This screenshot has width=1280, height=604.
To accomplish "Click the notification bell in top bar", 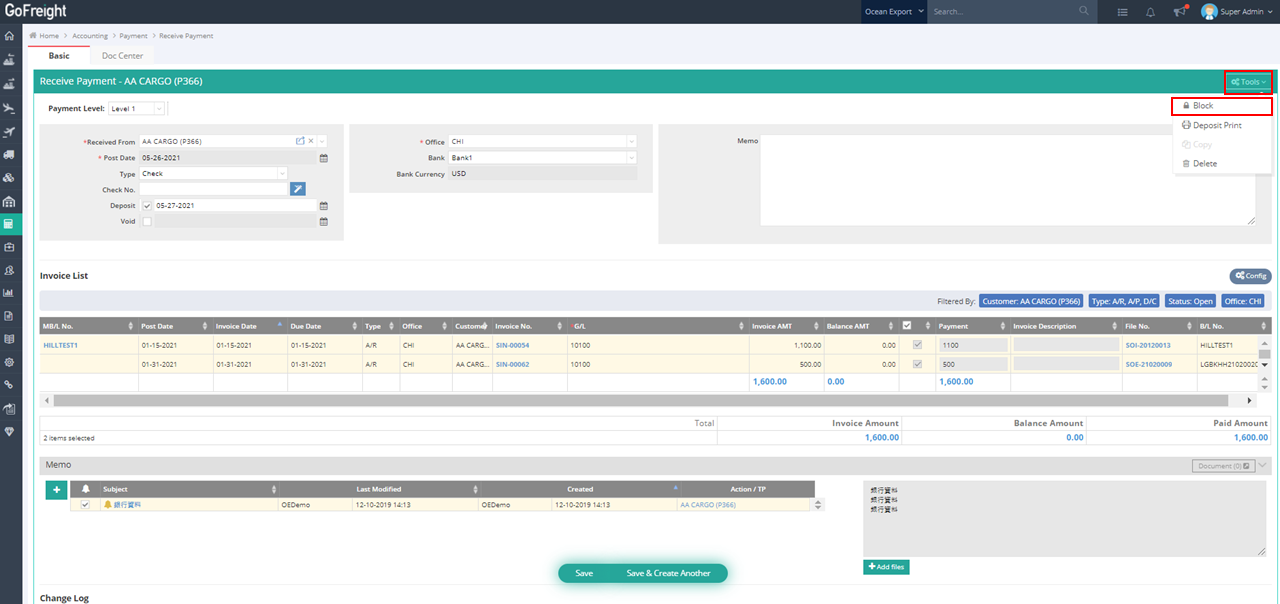I will point(1150,12).
